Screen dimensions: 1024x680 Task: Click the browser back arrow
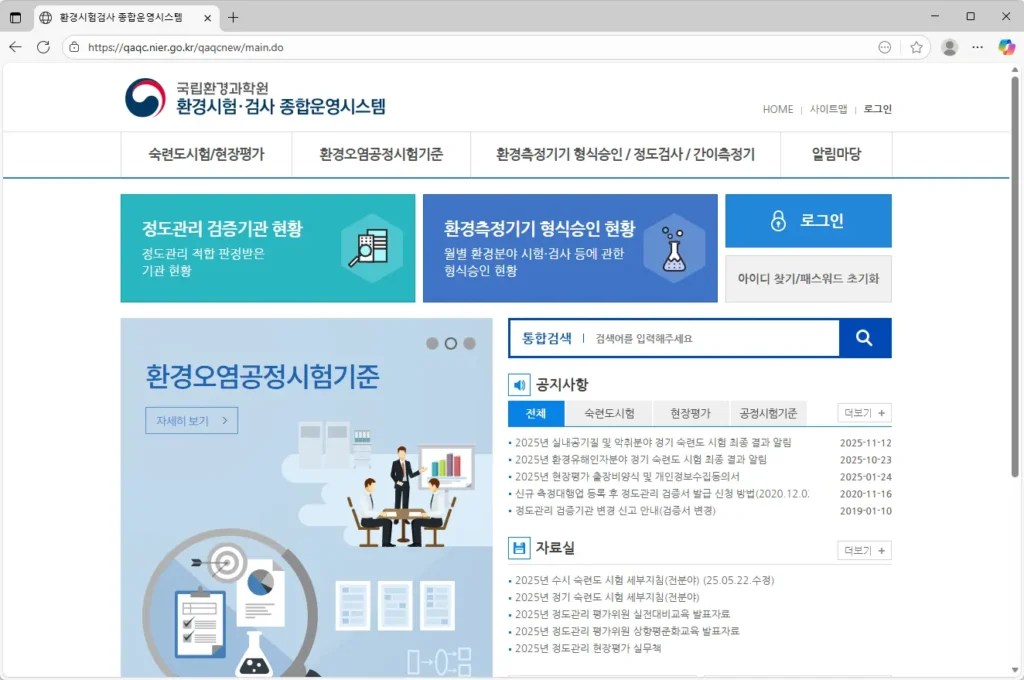(16, 47)
